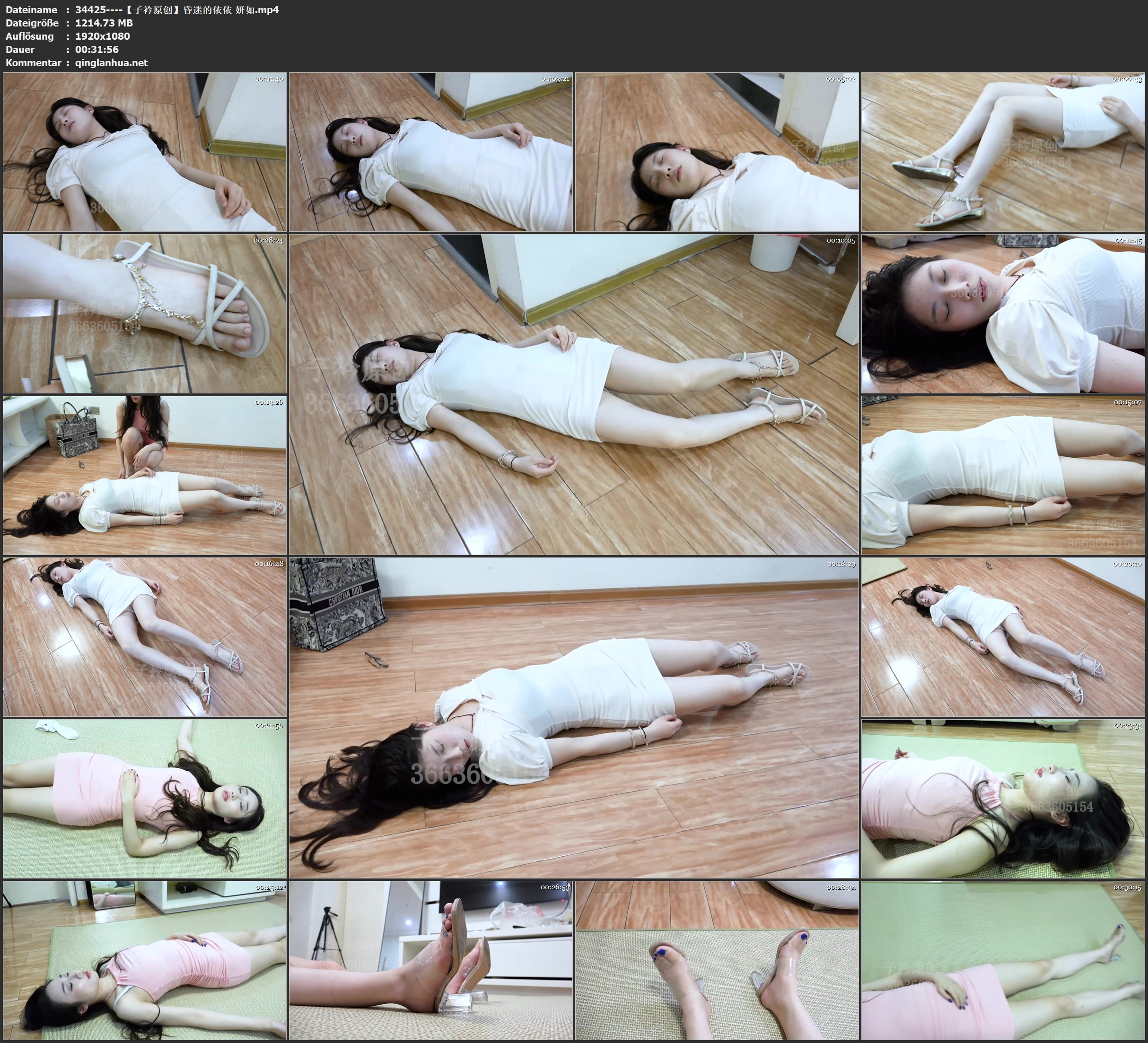Screen dimensions: 1148x1043
Task: Click the tripod frame at 00:26:53
Action: click(x=431, y=960)
